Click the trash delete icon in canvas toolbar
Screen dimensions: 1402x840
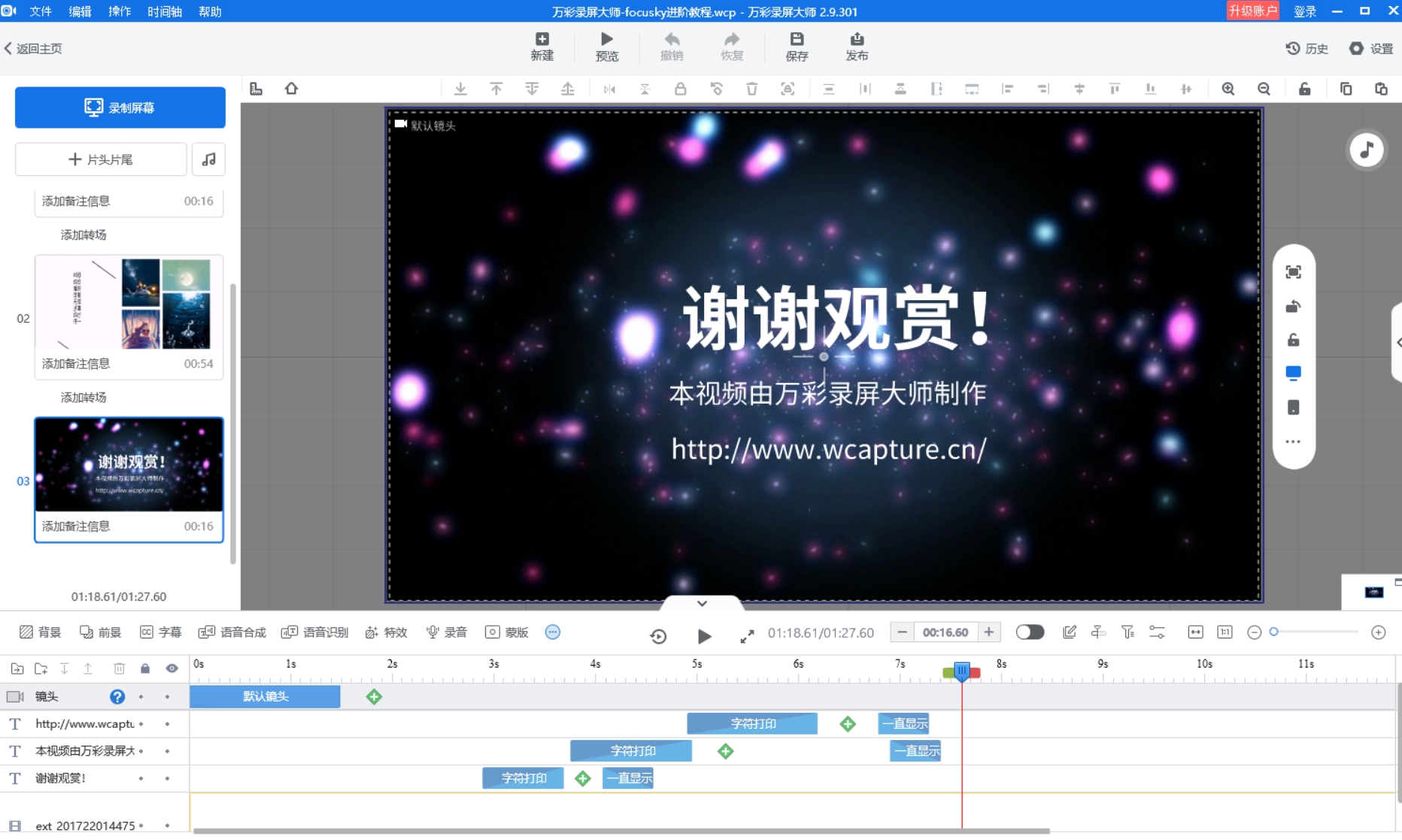(751, 89)
